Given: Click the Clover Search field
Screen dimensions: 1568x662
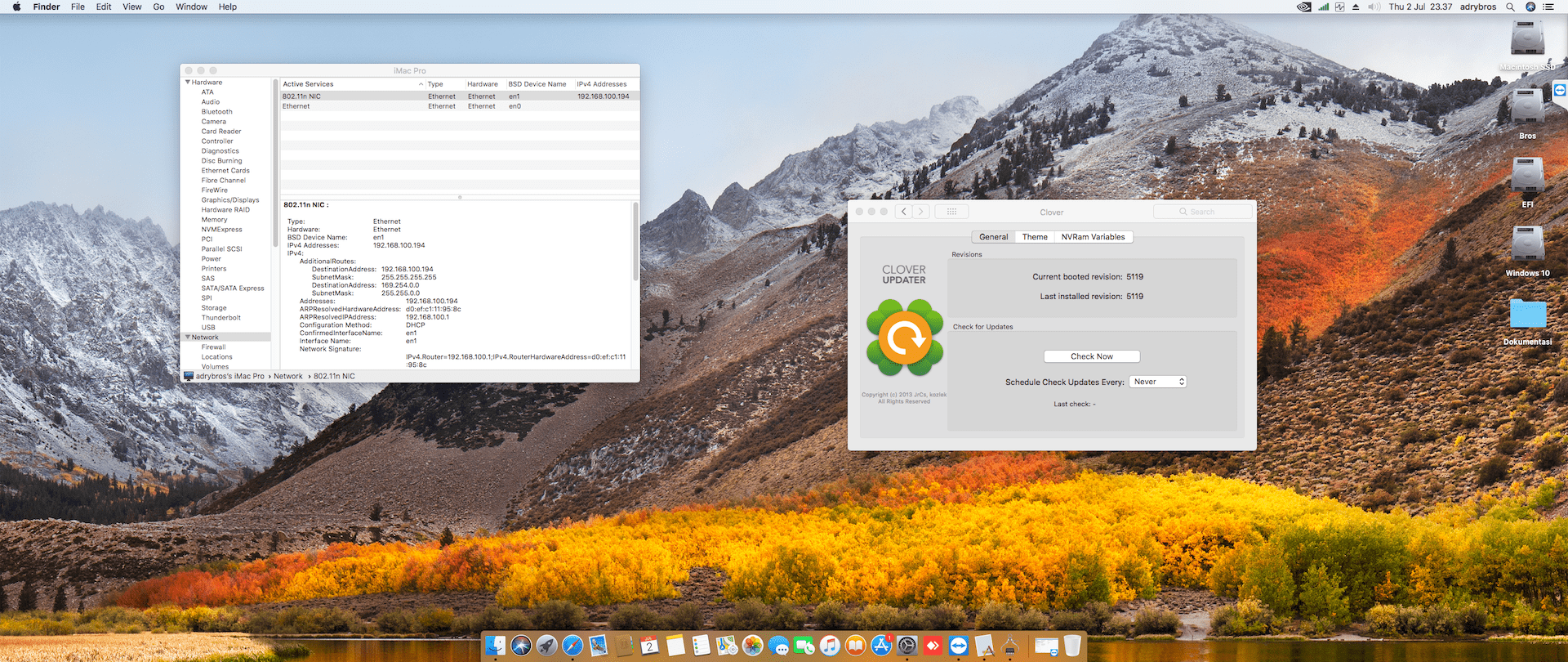Looking at the screenshot, I should tap(1202, 212).
